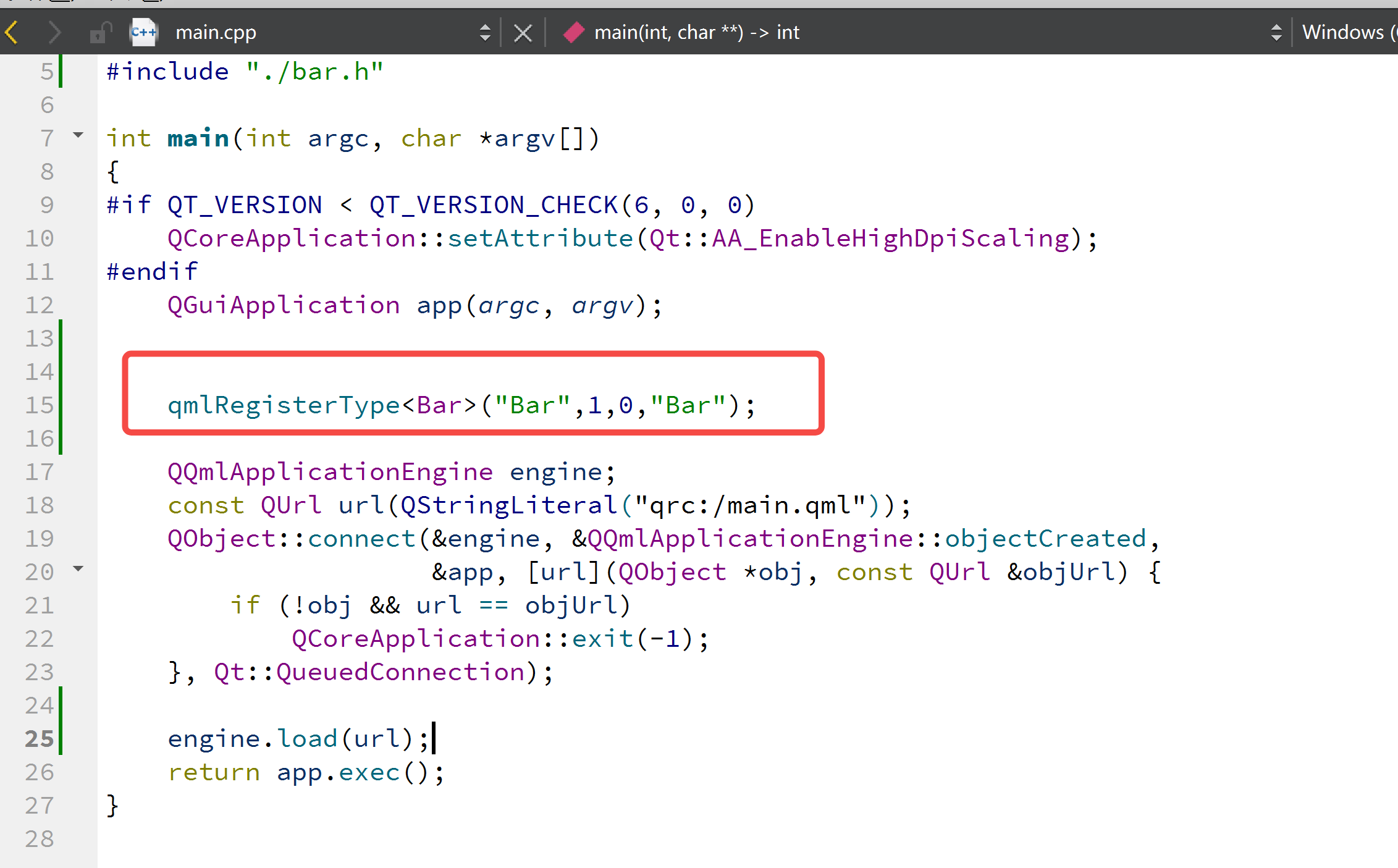Place cursor on QGuiApplication in line 12

click(284, 305)
